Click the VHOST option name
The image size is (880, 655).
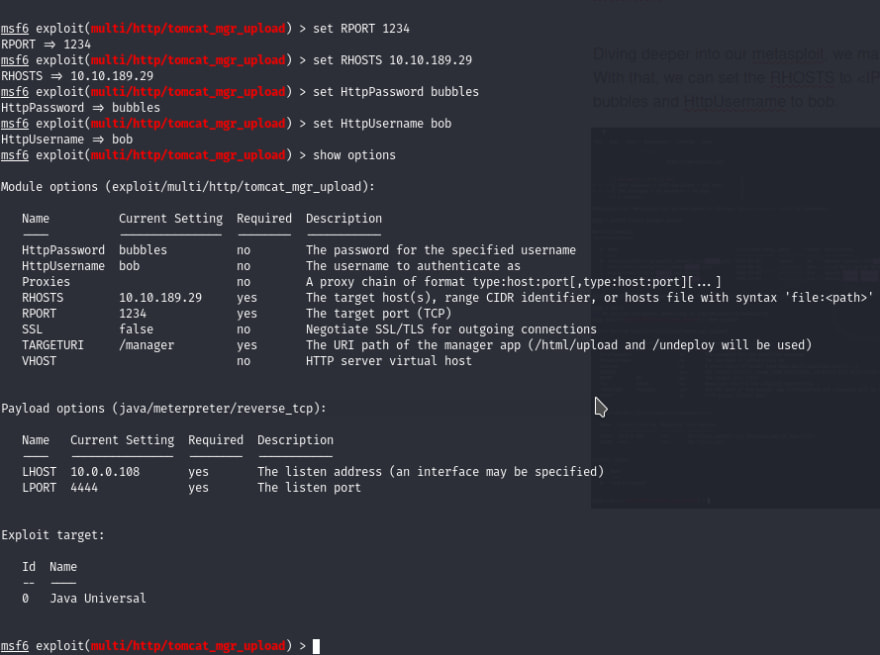(x=39, y=361)
